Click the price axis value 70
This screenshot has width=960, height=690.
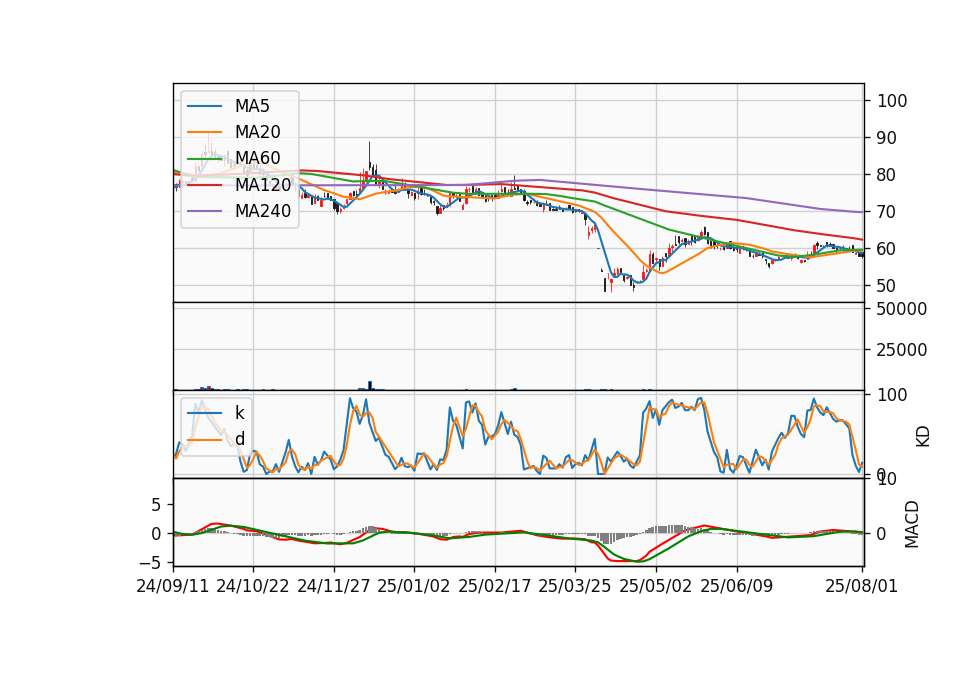(x=887, y=212)
